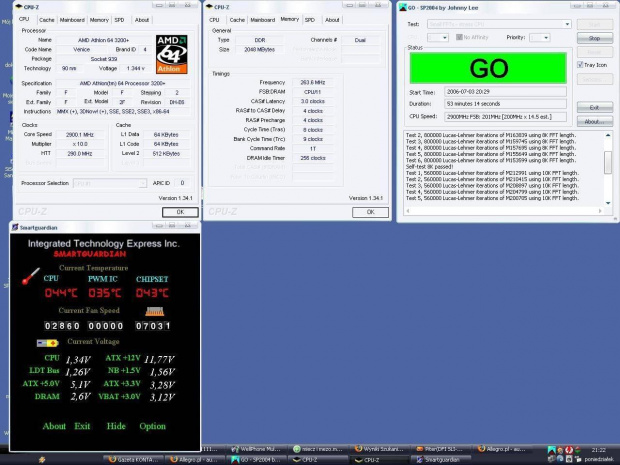Switch to SPD tab in CPU-Z processor window
This screenshot has width=620, height=465.
pyautogui.click(x=119, y=20)
